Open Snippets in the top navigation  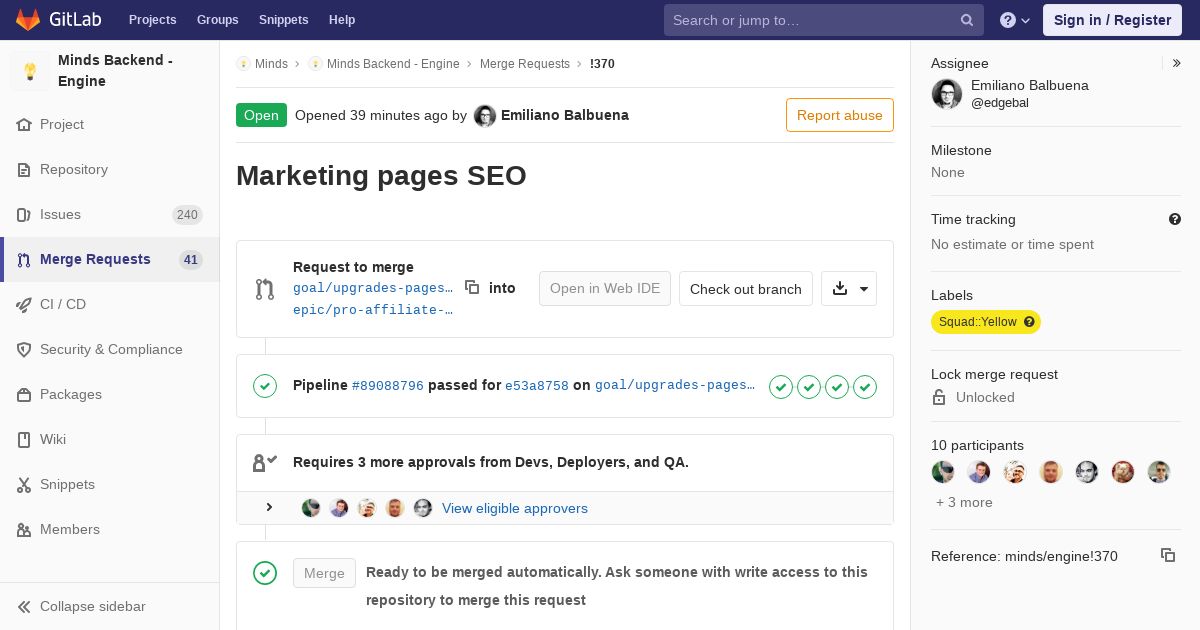284,20
